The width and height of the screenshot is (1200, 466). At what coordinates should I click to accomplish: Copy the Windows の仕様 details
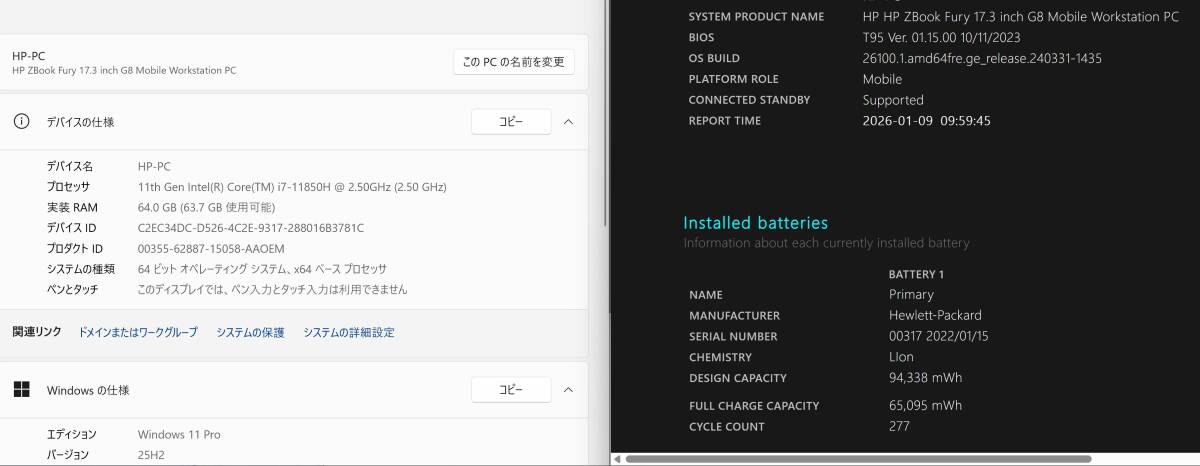point(511,390)
